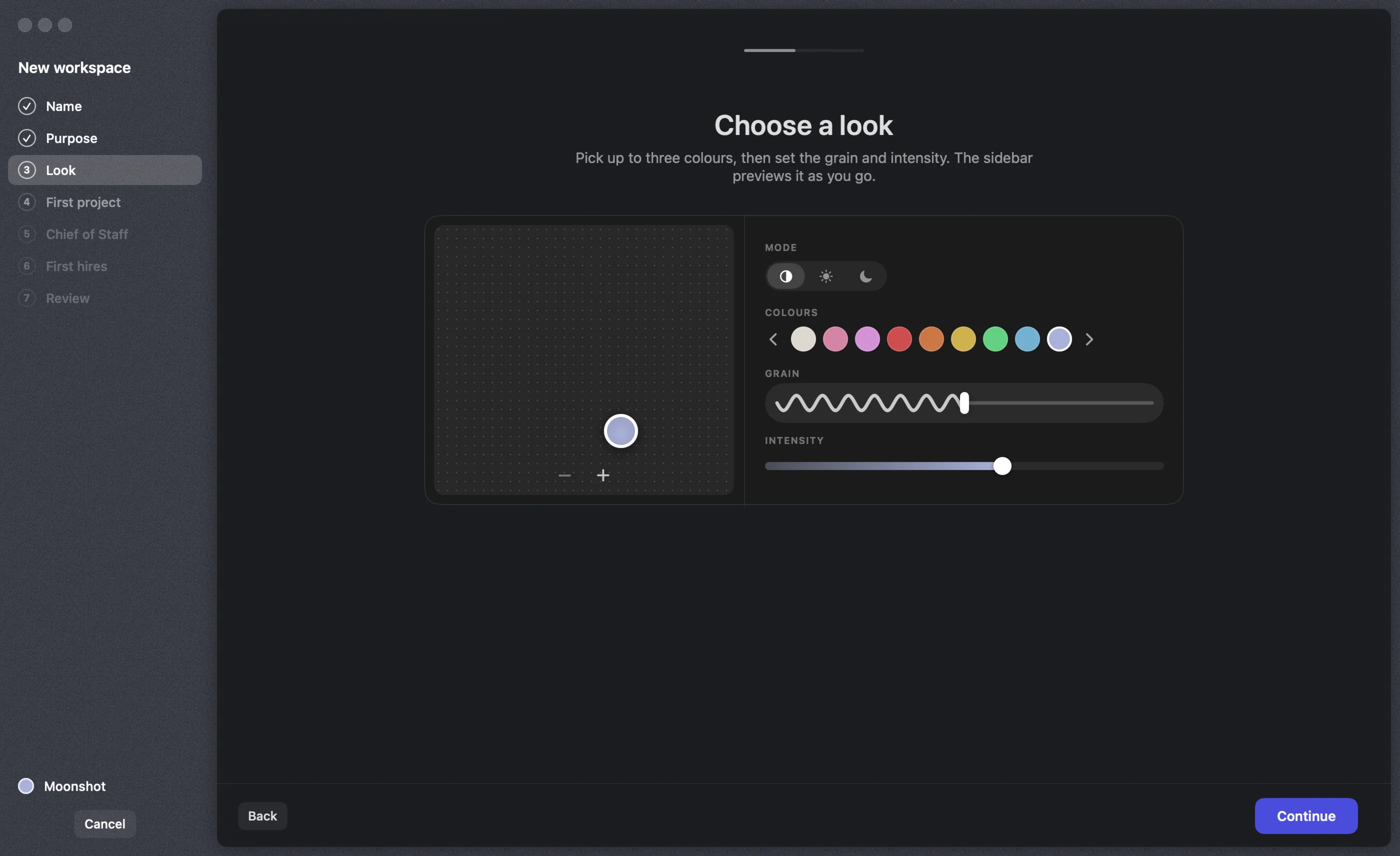Pick the off-white colour swatch
This screenshot has width=1400, height=856.
(x=803, y=339)
